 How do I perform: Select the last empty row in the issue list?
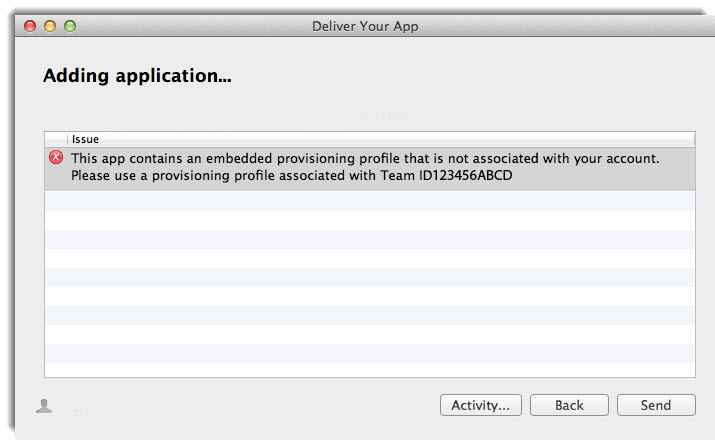[x=370, y=368]
